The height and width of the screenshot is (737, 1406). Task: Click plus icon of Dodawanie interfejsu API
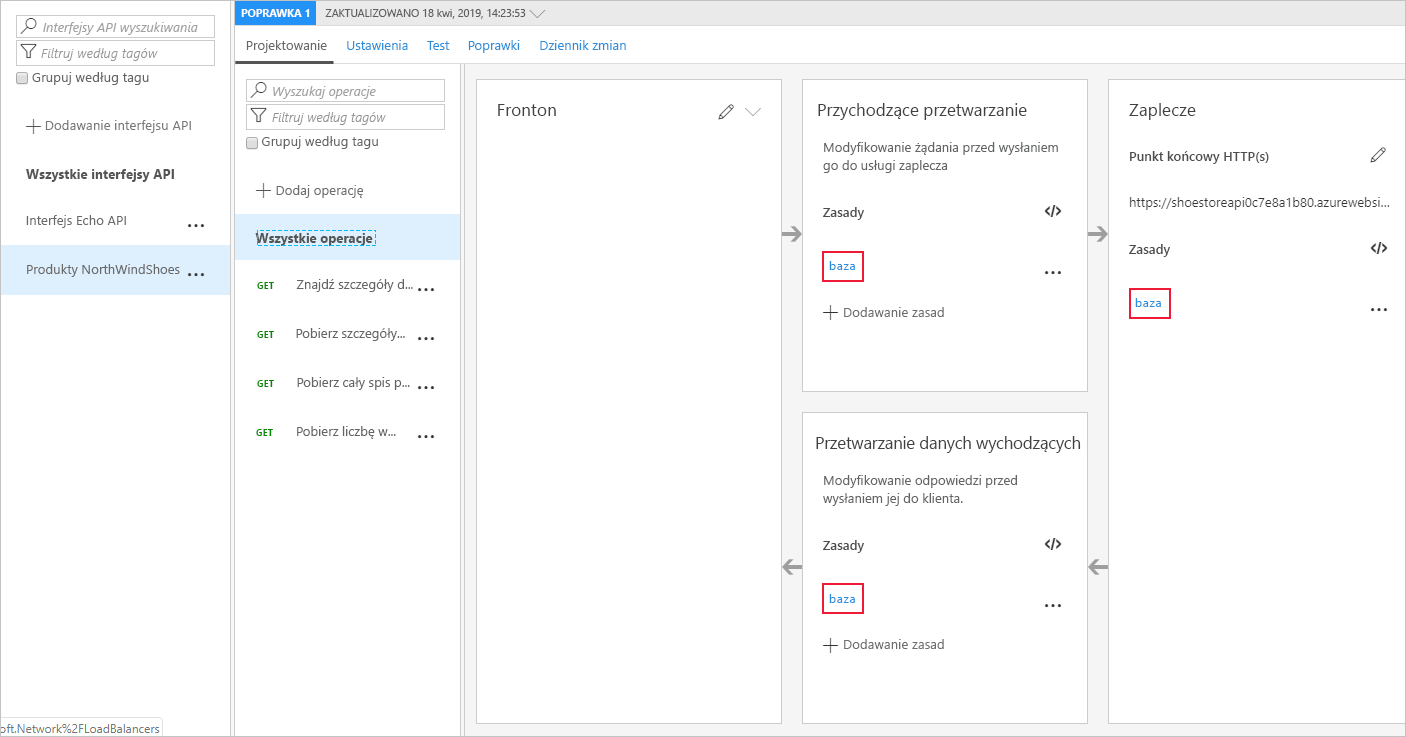(x=33, y=126)
